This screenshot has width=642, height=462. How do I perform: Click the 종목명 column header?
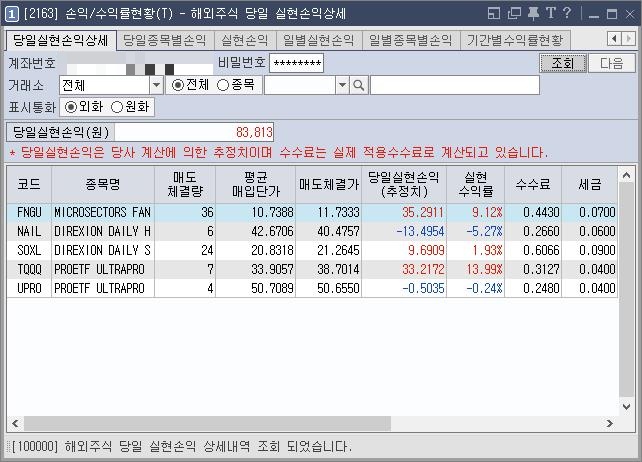click(103, 184)
